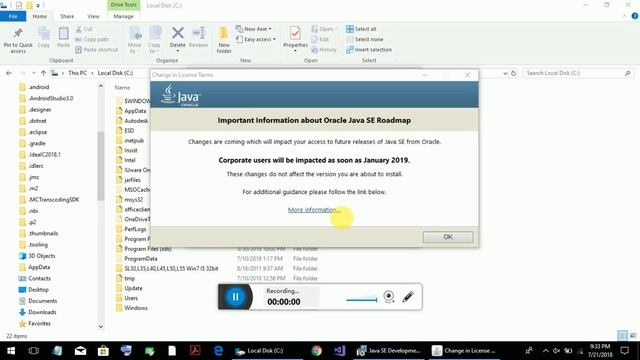Open Google Chrome from the taskbar
The width and height of the screenshot is (640, 360).
[x=316, y=351]
